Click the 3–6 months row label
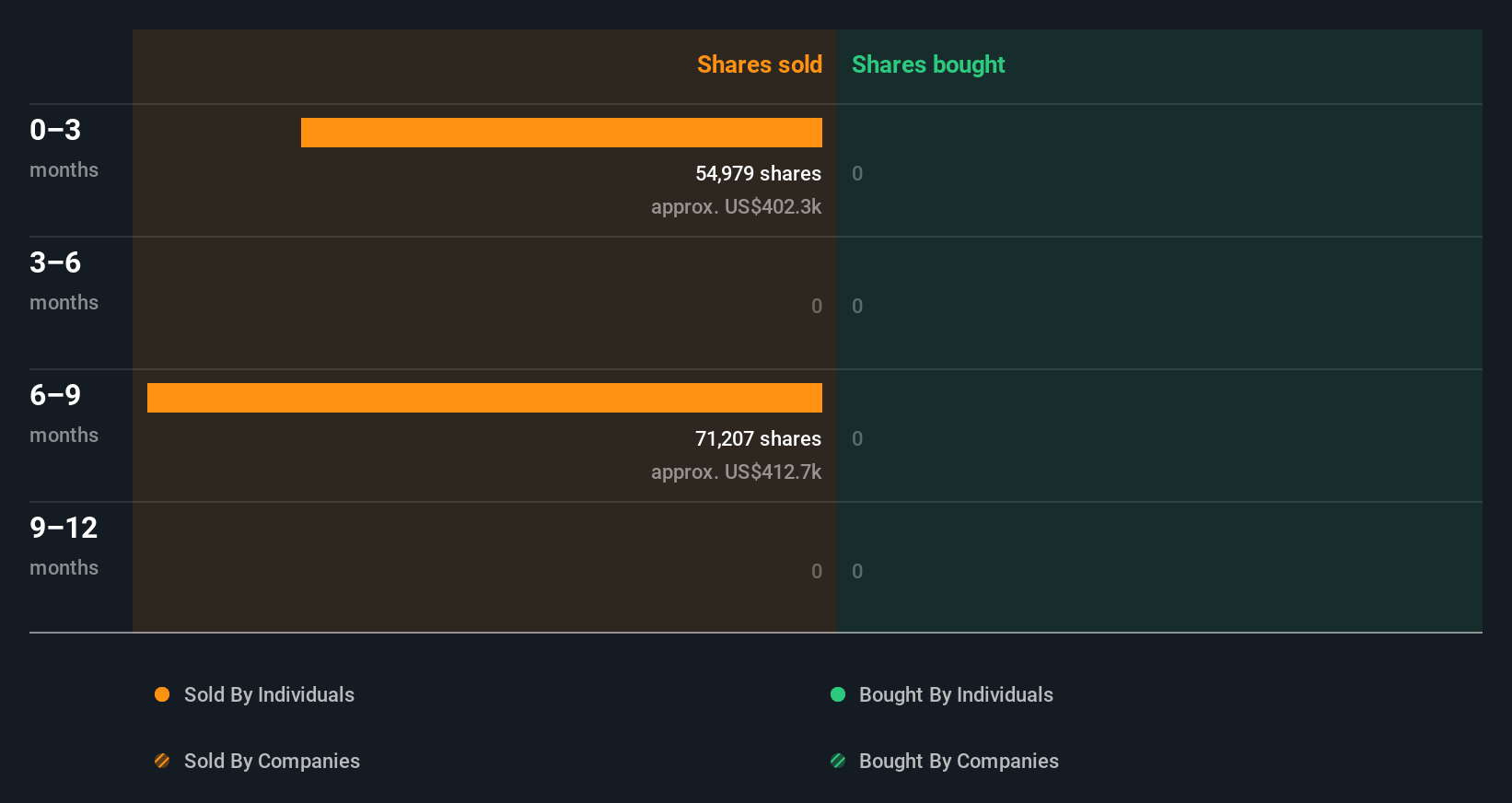 click(64, 280)
